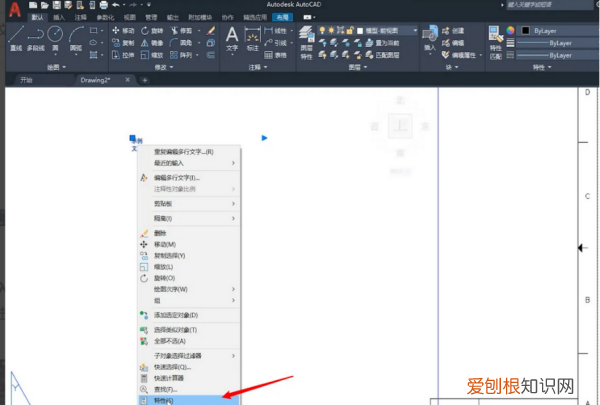Choose the Array (阵列) tool

(x=181, y=55)
